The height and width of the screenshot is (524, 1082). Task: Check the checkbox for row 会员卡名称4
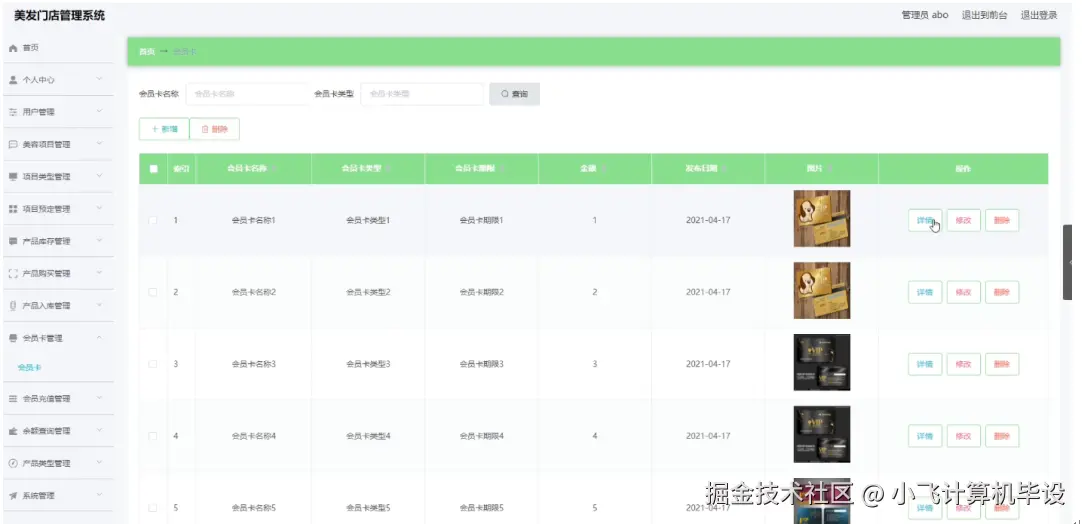tap(153, 436)
